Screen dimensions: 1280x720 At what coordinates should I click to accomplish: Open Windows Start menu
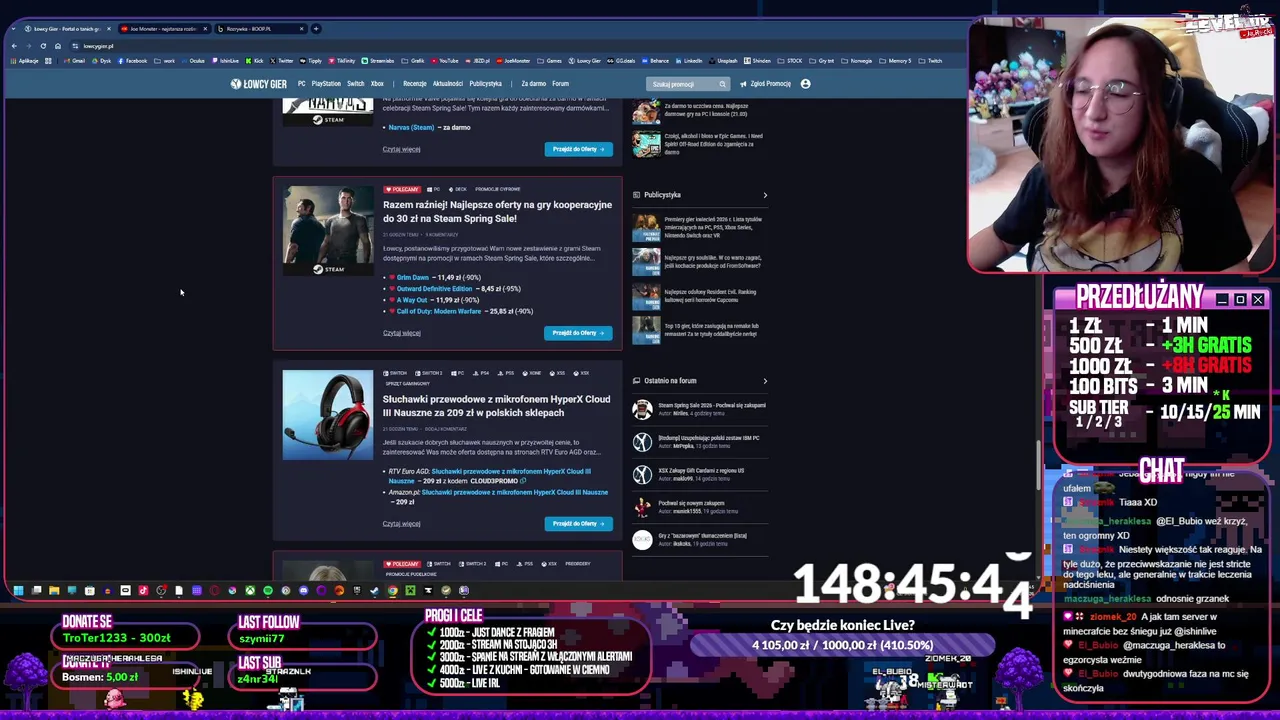click(18, 590)
